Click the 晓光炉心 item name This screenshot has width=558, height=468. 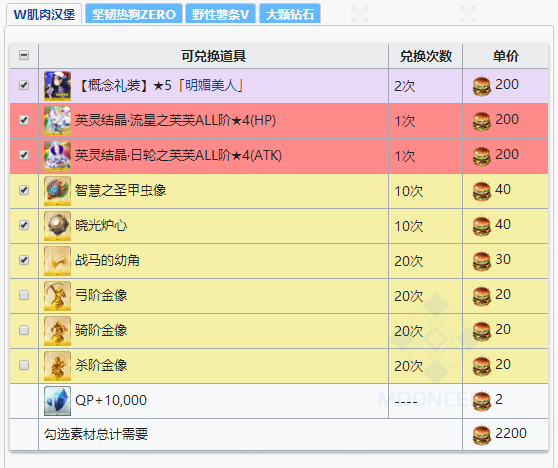pos(101,225)
